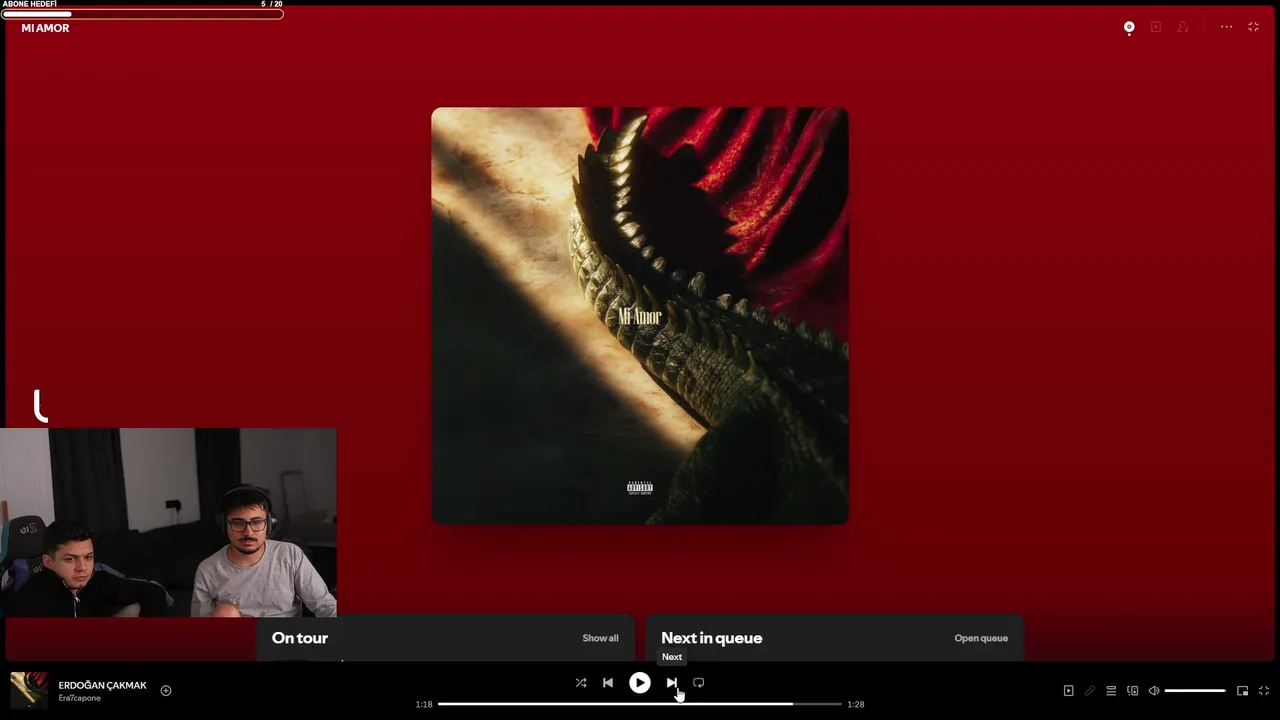
Task: Mute the volume with the speaker icon
Action: (x=1154, y=691)
